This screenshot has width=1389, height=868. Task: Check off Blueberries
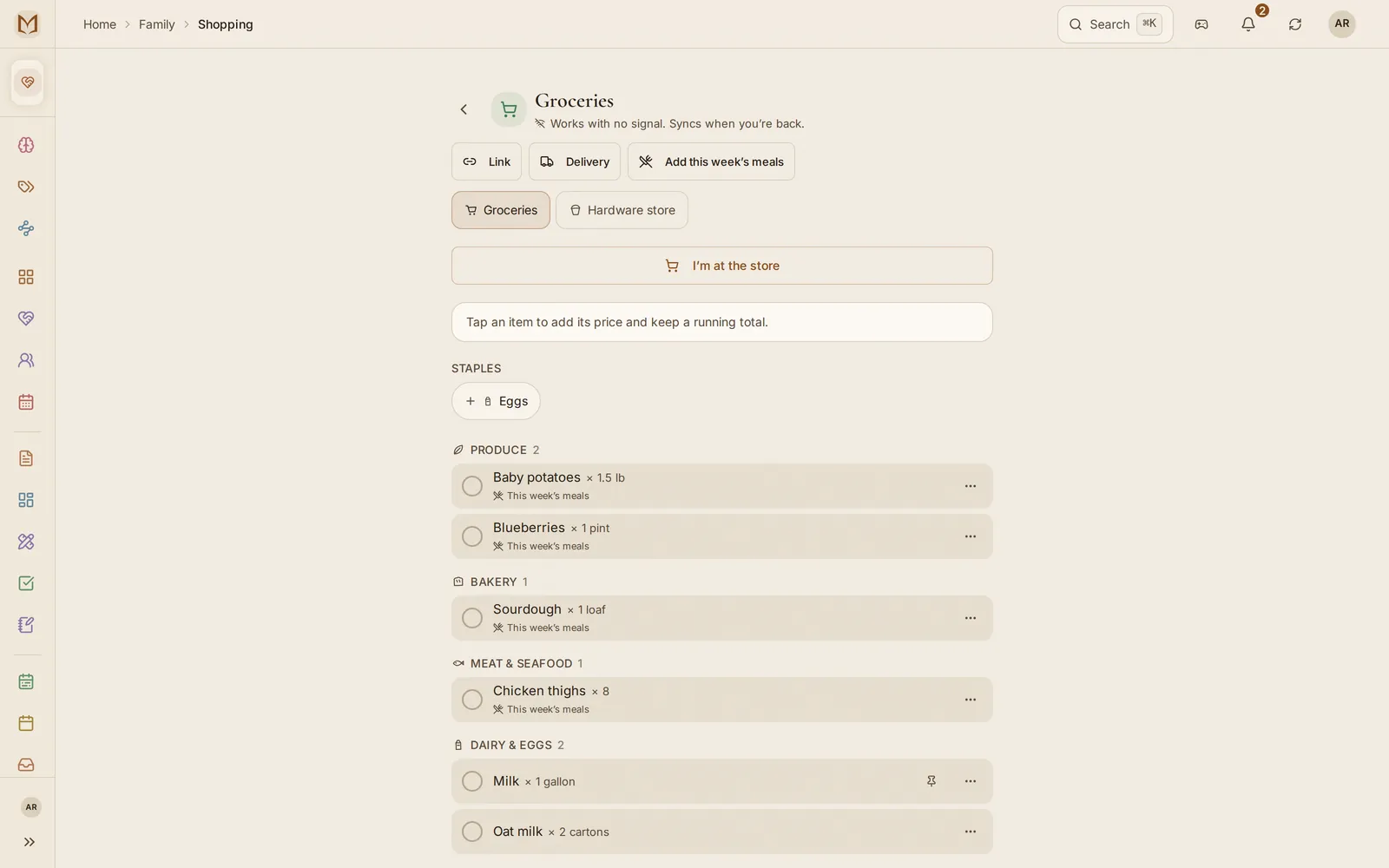click(x=472, y=536)
